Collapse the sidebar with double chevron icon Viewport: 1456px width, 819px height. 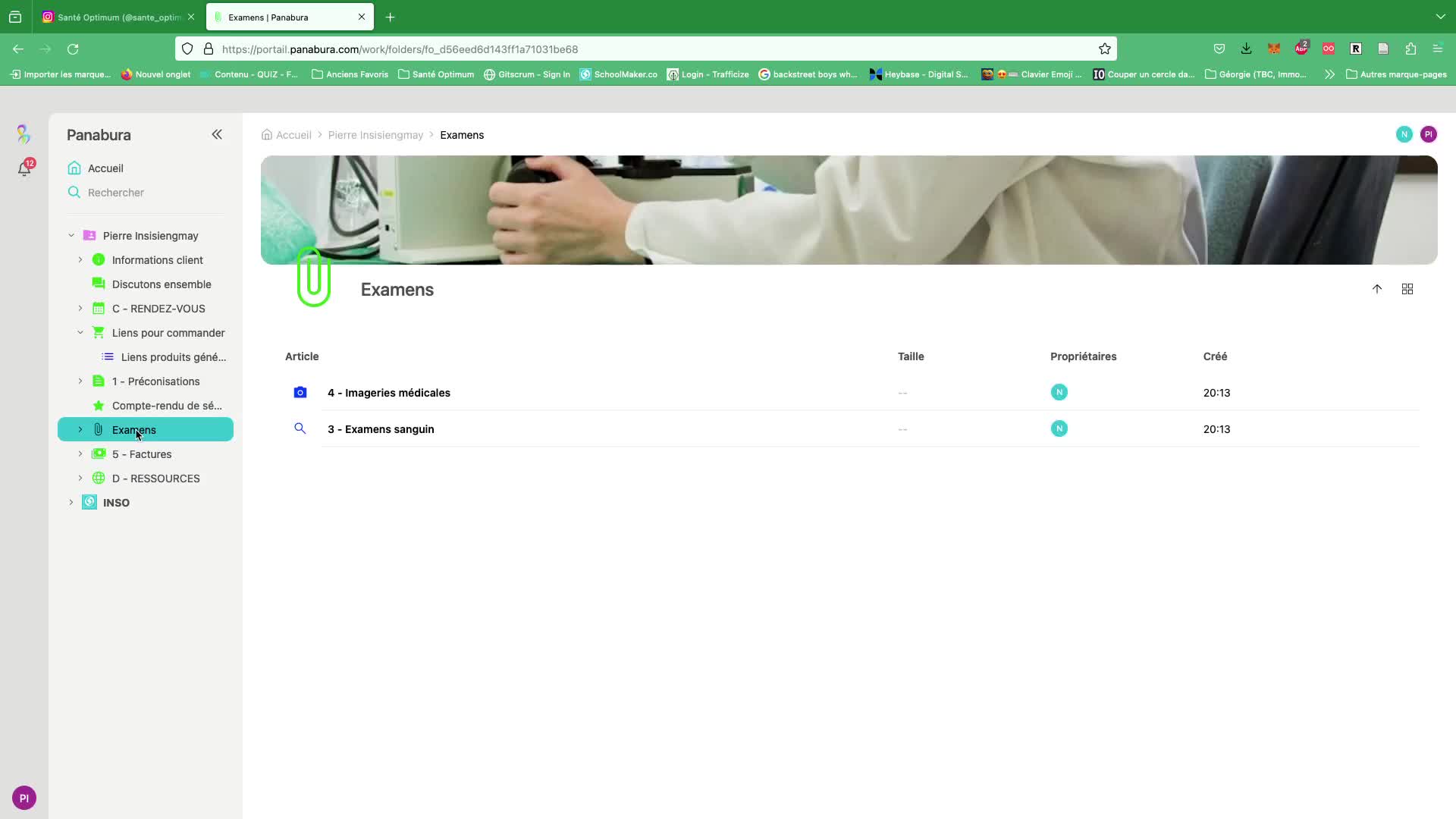pyautogui.click(x=217, y=134)
